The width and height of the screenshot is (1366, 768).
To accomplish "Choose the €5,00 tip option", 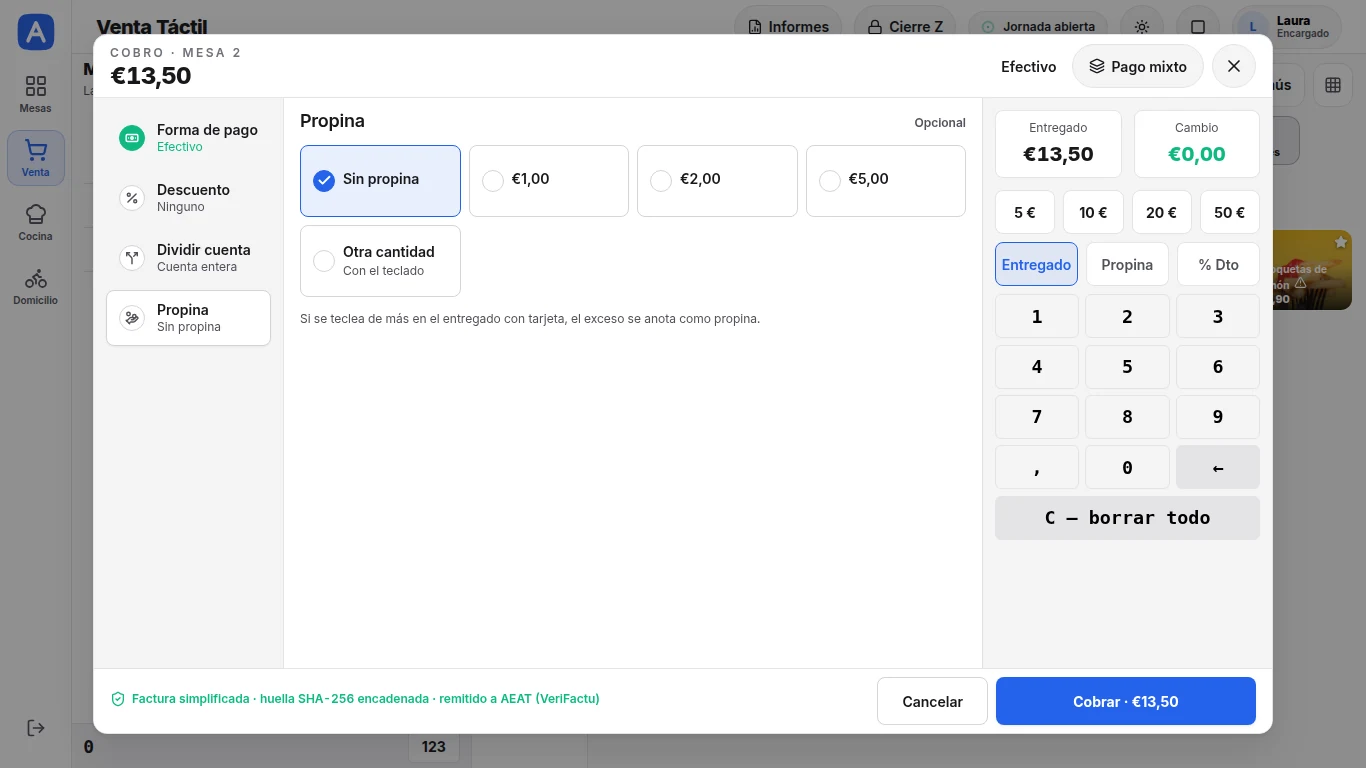I will click(886, 181).
